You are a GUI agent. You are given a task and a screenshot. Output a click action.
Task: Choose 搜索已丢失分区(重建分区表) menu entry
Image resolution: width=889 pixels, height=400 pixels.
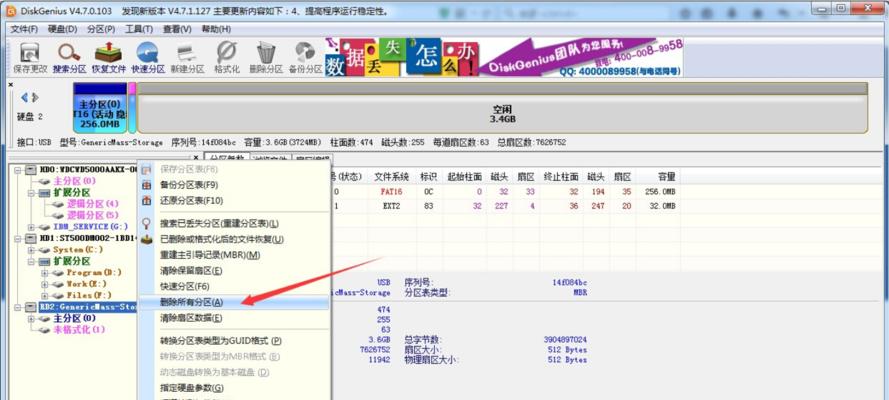(234, 223)
